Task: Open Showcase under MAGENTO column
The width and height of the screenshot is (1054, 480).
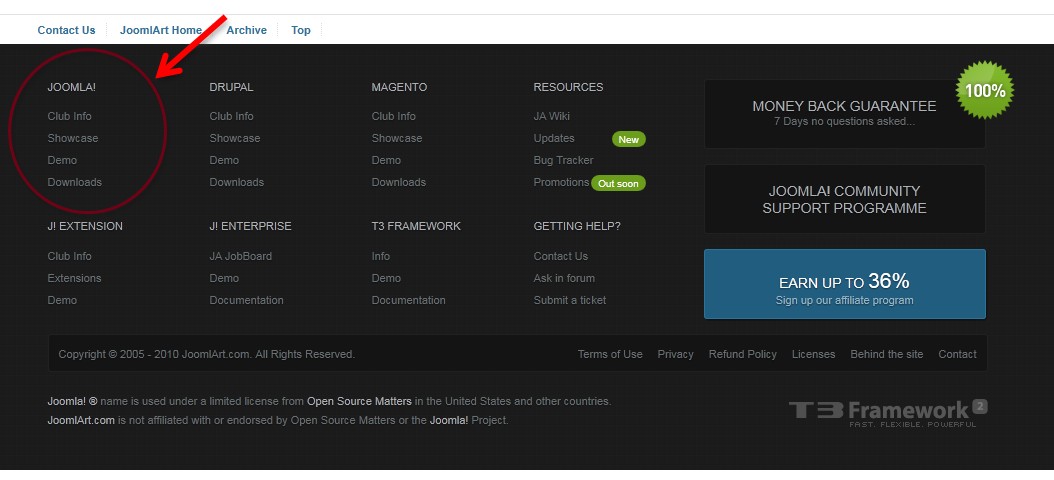Action: 397,138
